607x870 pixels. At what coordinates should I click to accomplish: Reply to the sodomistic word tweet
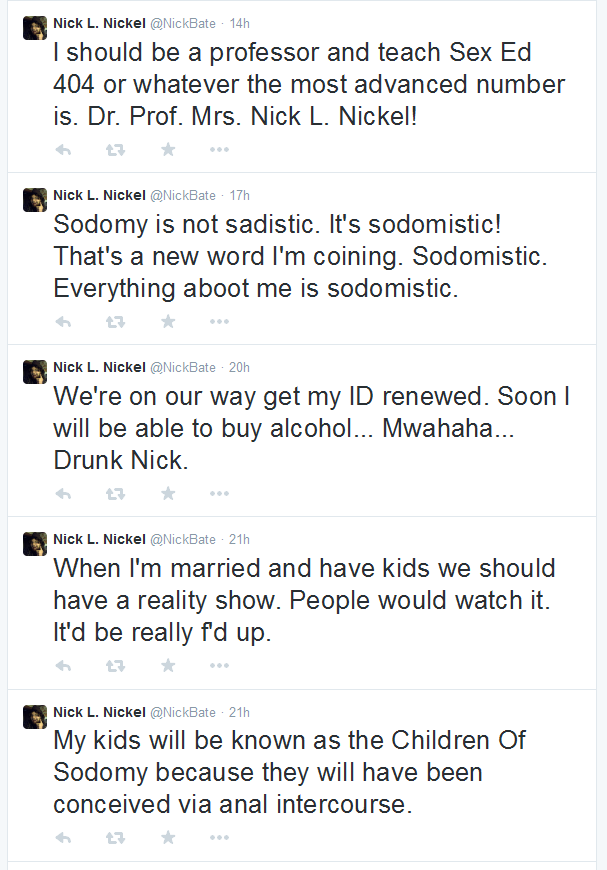(x=63, y=322)
